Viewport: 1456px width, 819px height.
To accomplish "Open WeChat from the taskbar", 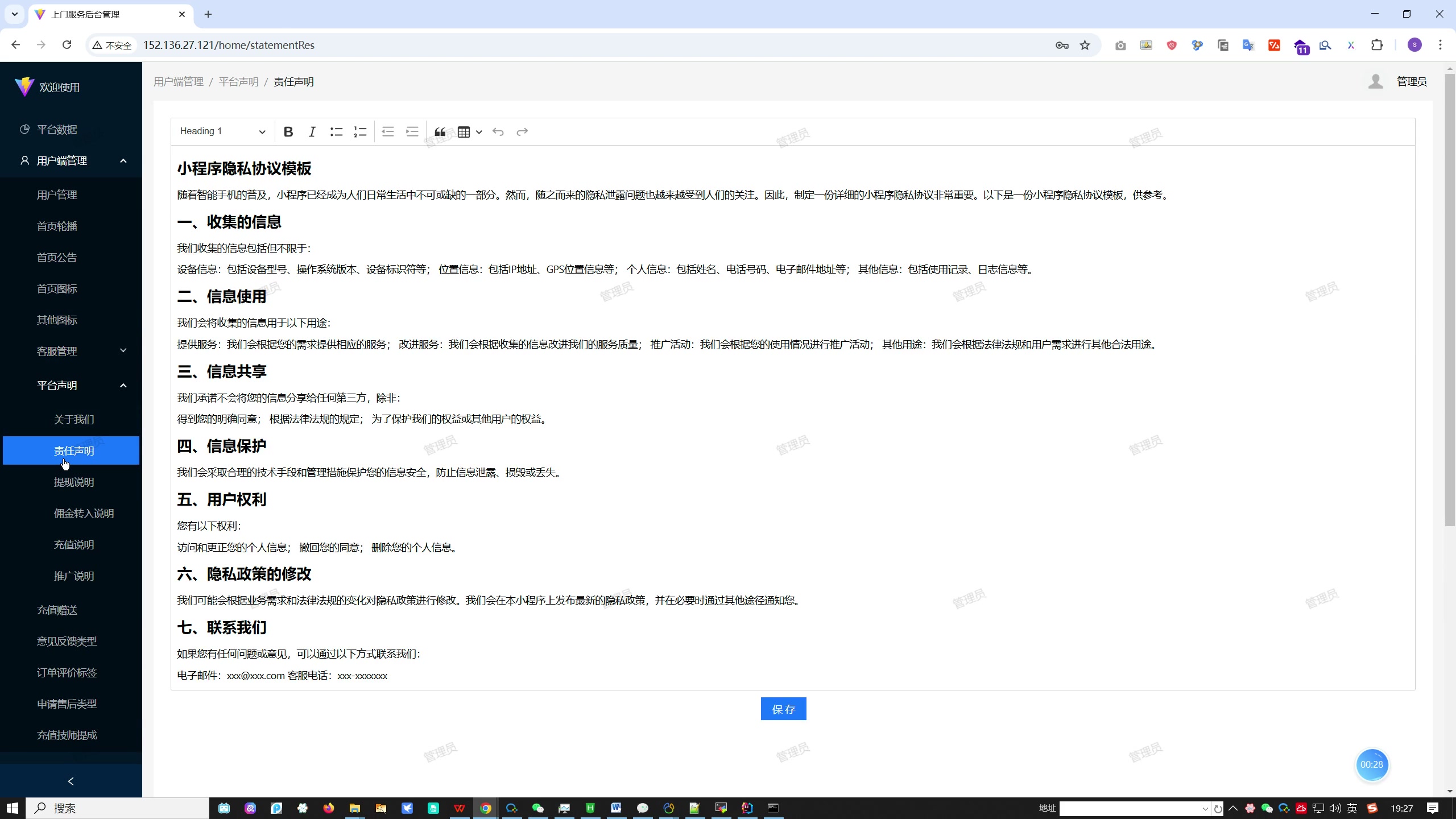I will tap(537, 808).
